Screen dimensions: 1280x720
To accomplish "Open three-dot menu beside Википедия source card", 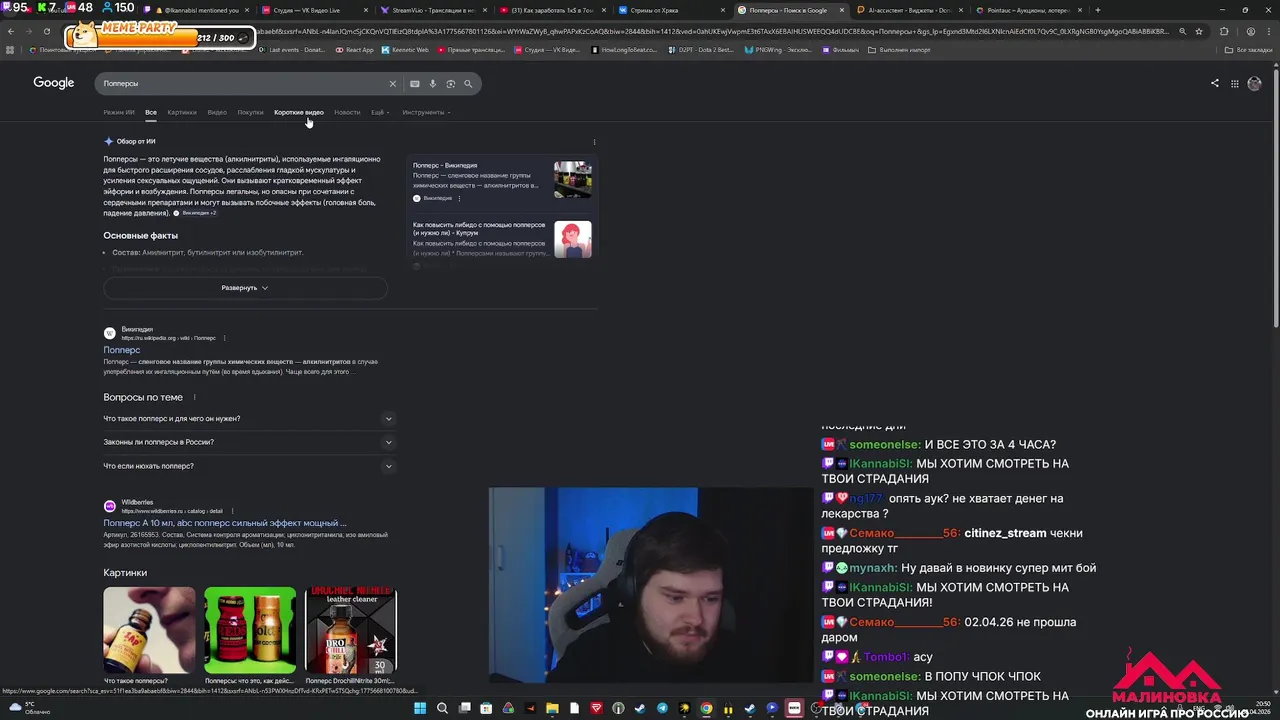I will click(x=459, y=198).
